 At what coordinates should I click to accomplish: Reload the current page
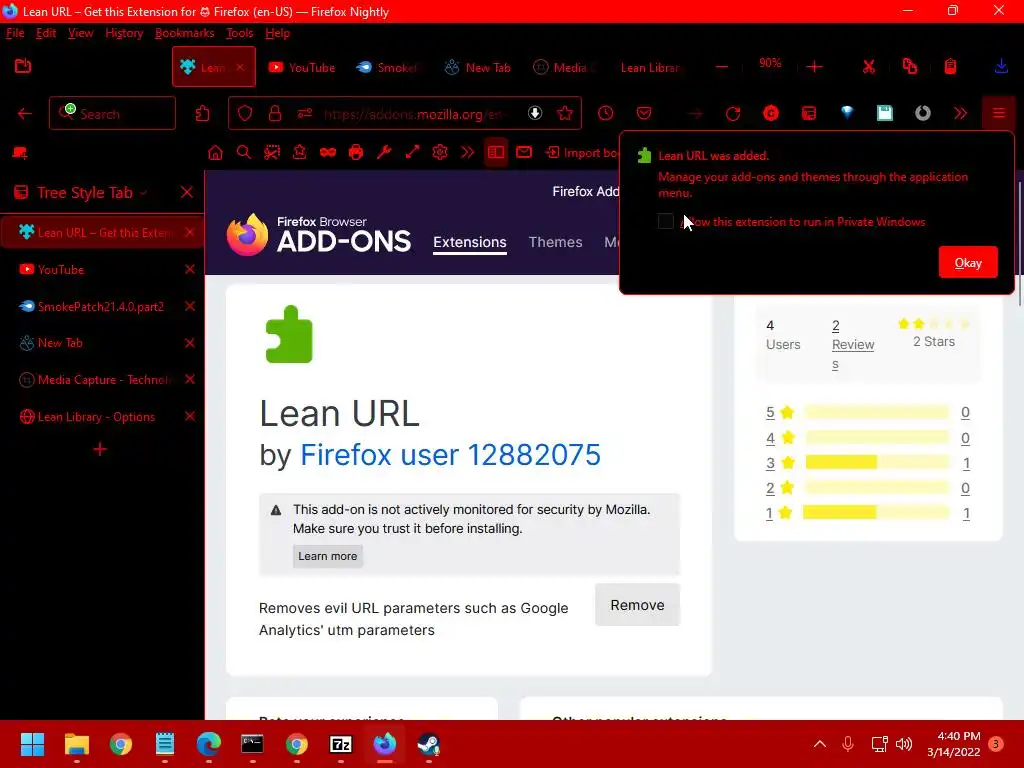click(x=733, y=114)
